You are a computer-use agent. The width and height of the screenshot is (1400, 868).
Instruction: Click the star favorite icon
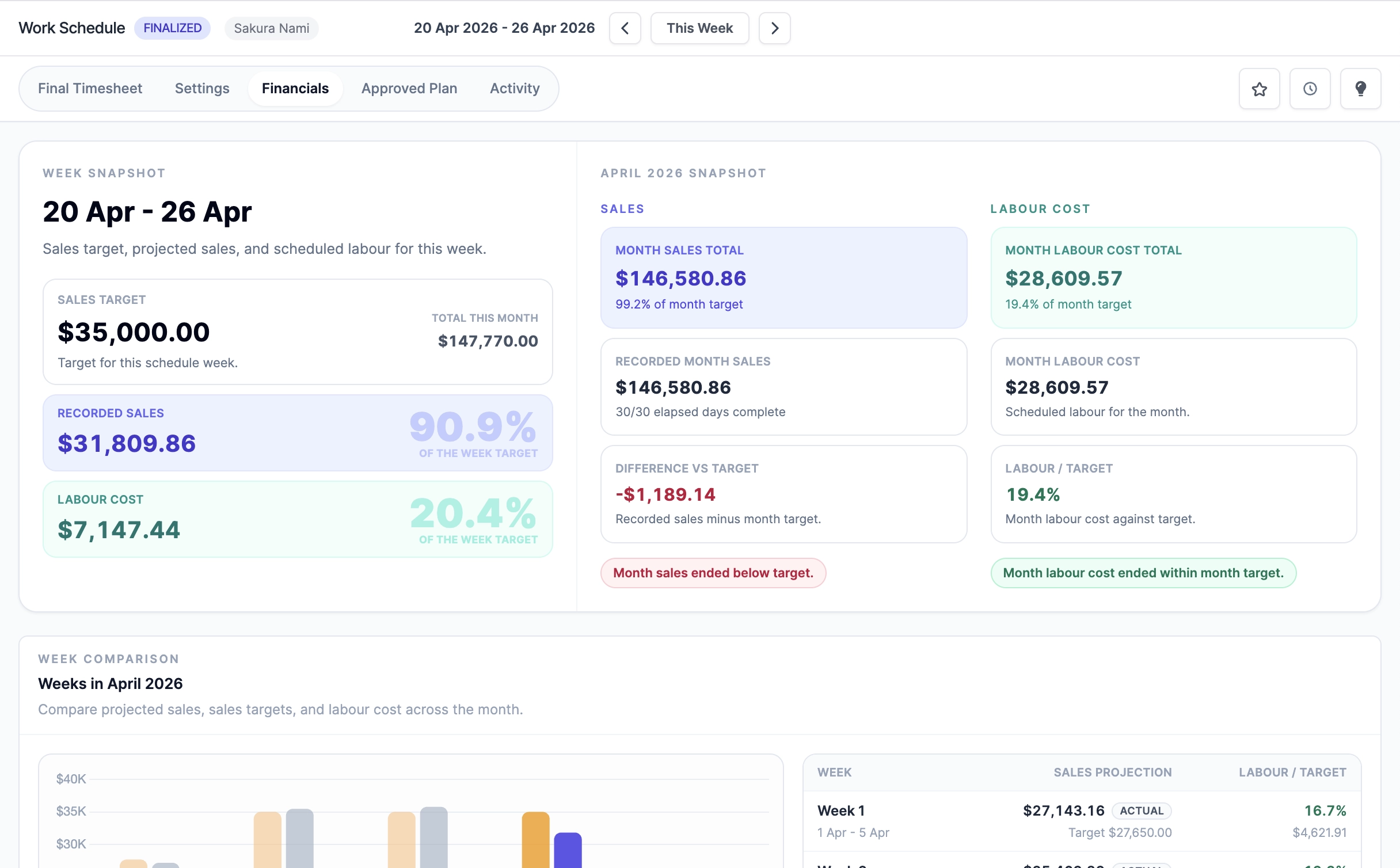click(x=1259, y=89)
